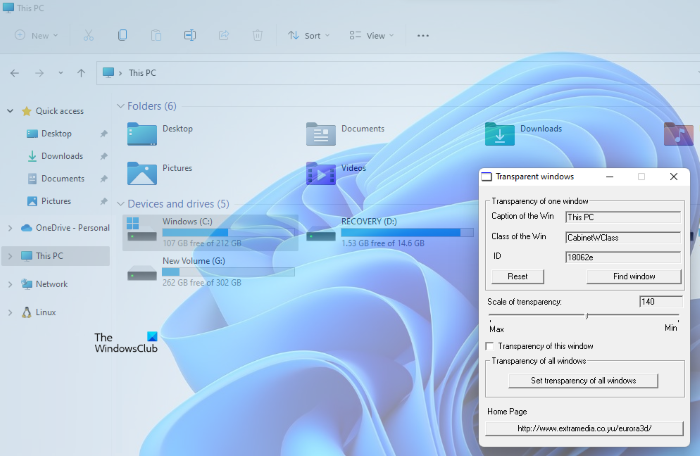Open the Videos folder icon

click(x=319, y=172)
